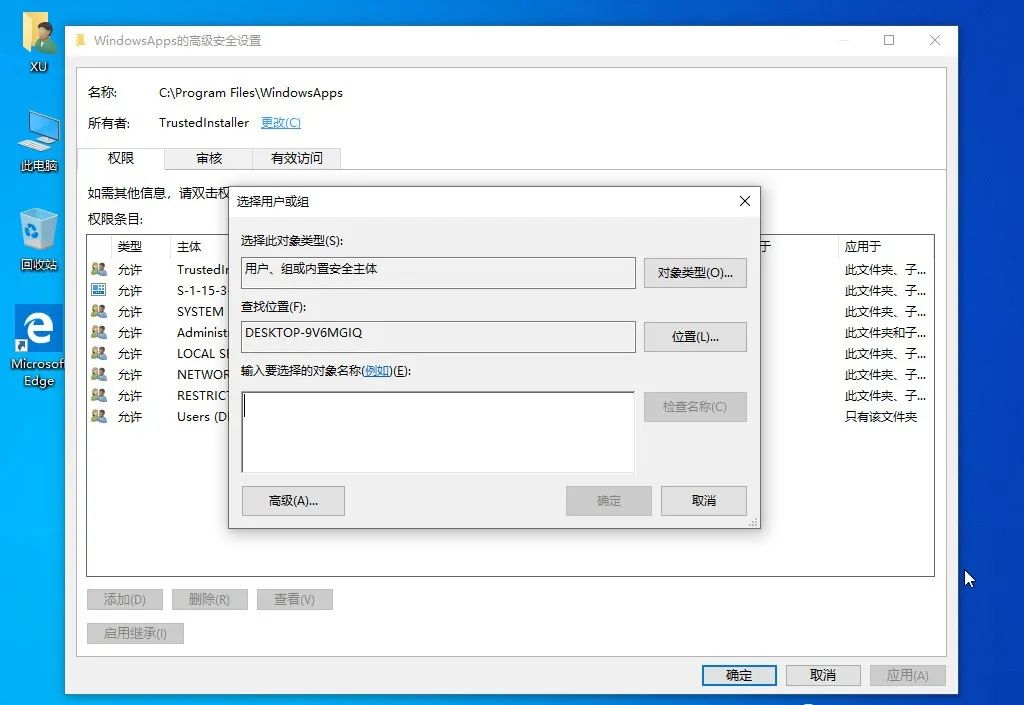
Task: Click the 应用(A) button
Action: click(x=907, y=675)
